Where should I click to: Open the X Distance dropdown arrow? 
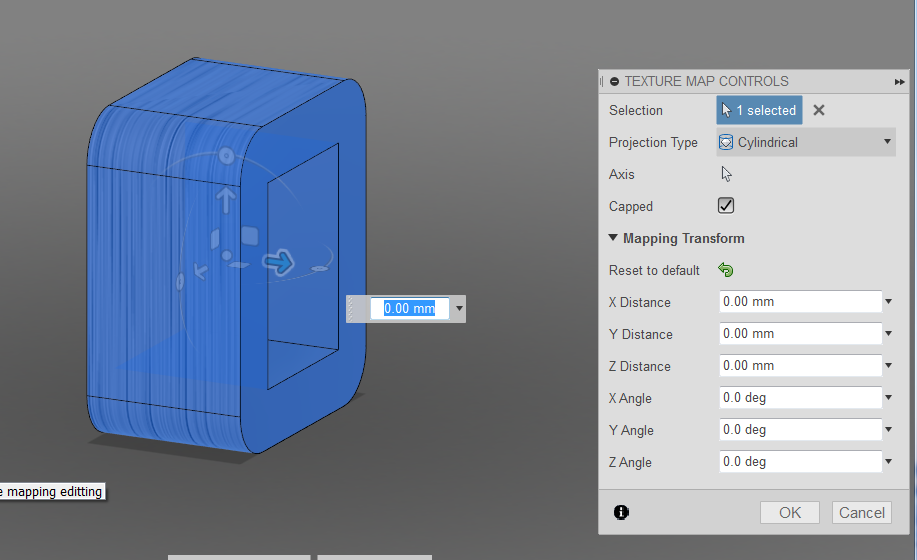[x=888, y=302]
